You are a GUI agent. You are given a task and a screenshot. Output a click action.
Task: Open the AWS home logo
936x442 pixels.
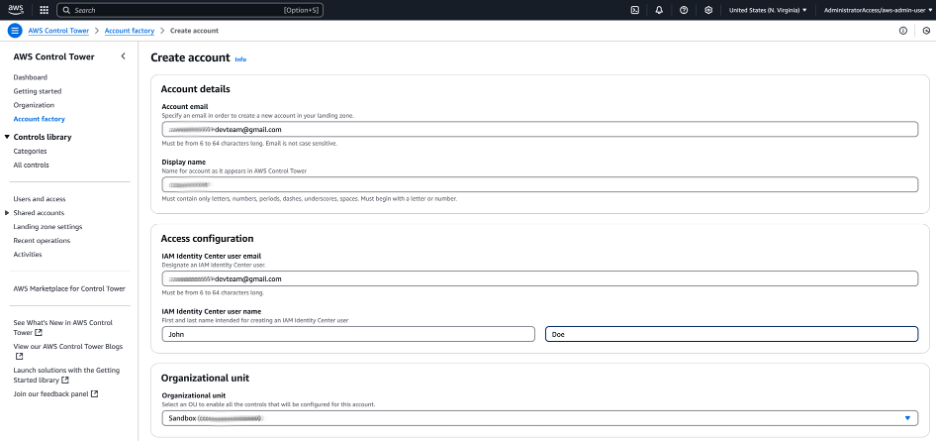click(x=16, y=10)
